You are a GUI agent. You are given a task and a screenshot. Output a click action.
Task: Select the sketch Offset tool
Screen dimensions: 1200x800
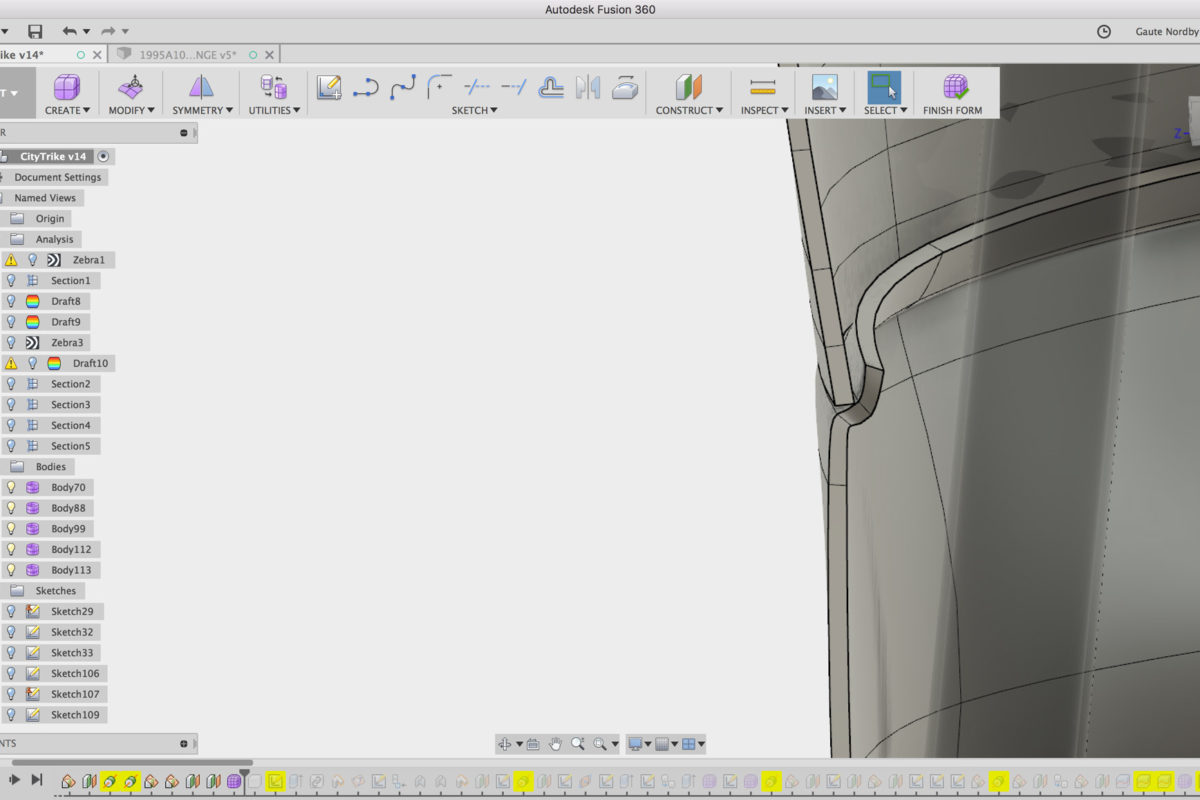pyautogui.click(x=551, y=88)
